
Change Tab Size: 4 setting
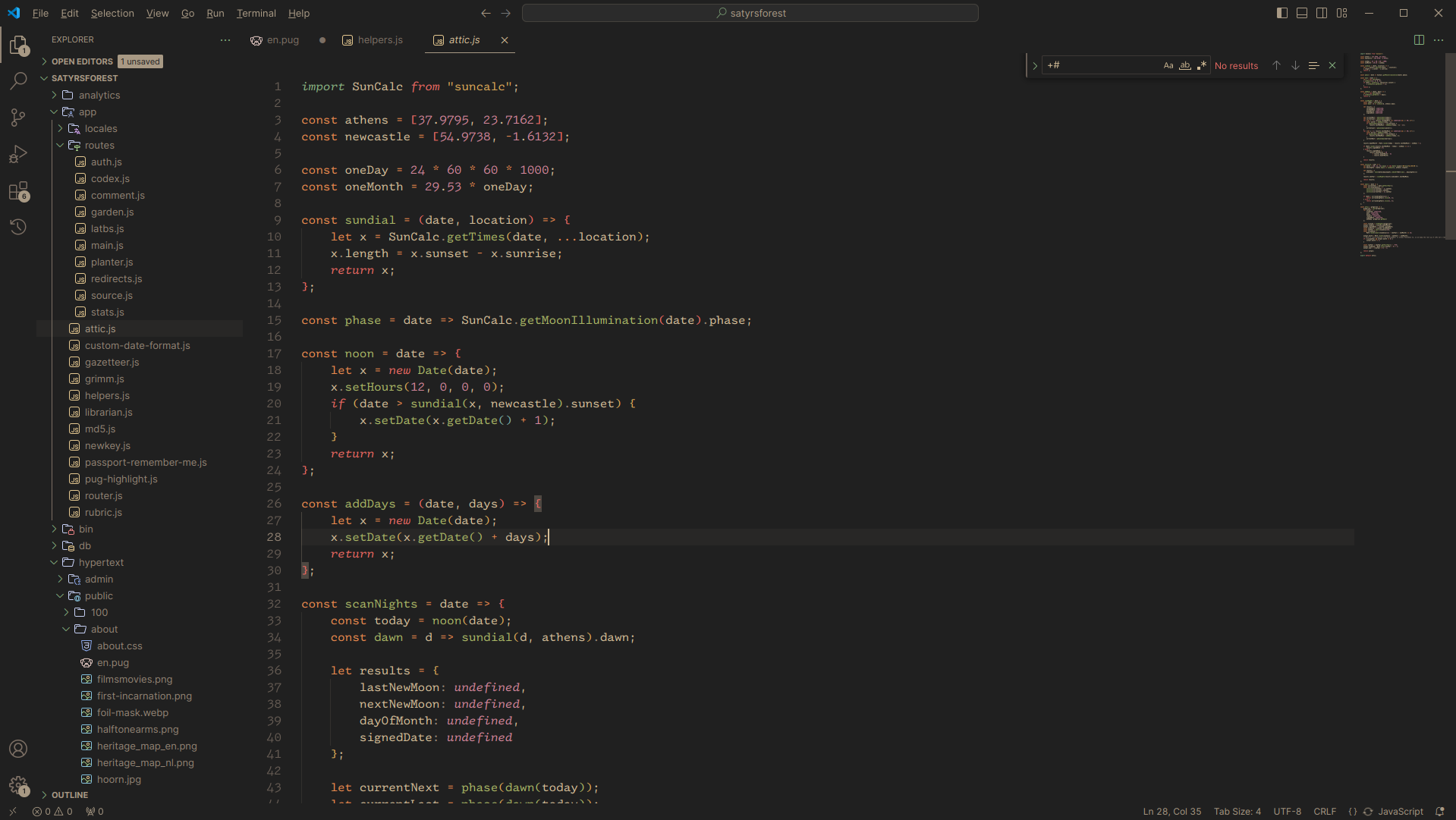pyautogui.click(x=1237, y=811)
